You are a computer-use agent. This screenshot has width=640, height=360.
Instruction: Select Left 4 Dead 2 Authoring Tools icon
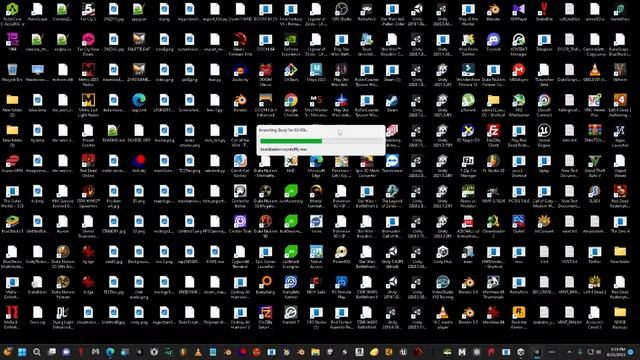click(620, 103)
